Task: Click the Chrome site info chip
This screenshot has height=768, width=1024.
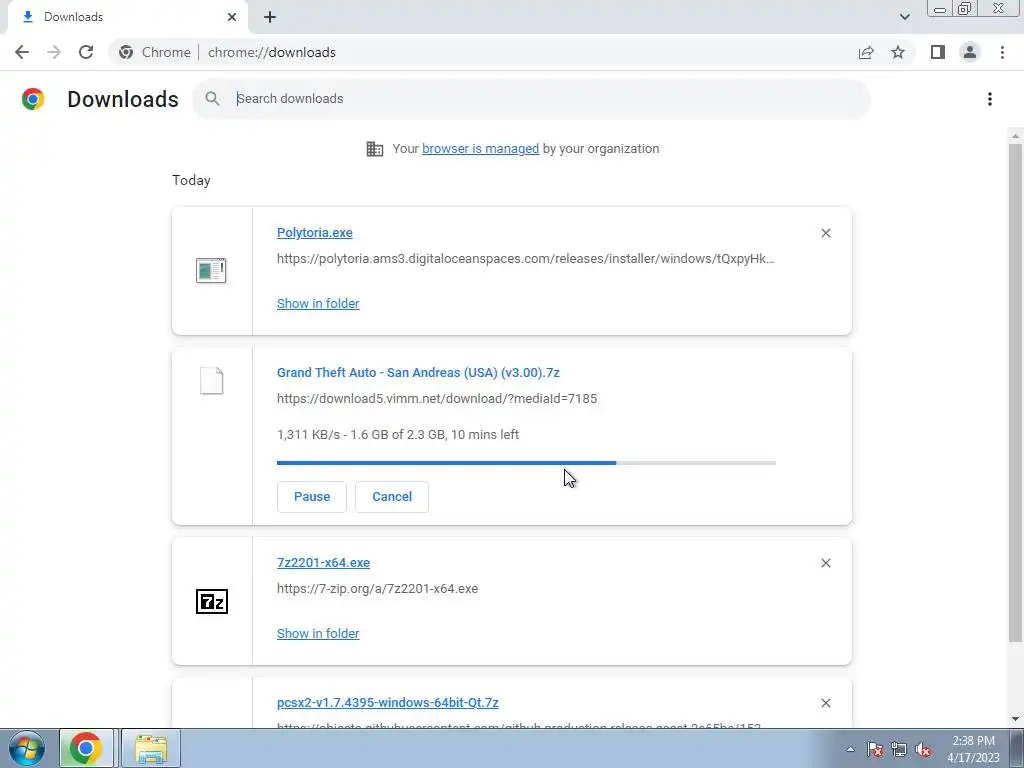Action: pyautogui.click(x=155, y=52)
